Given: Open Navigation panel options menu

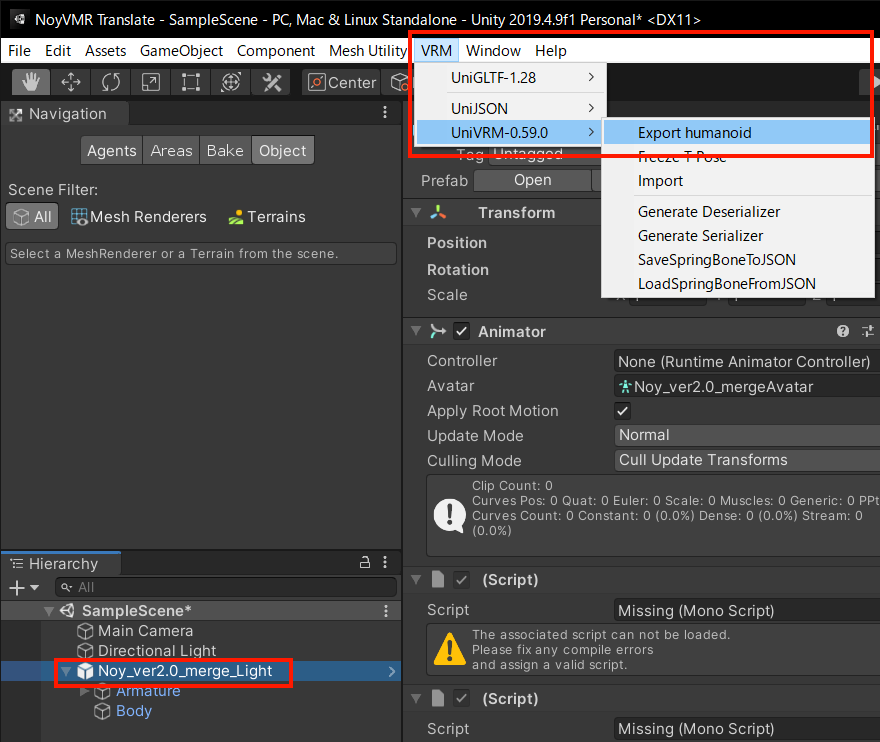Looking at the screenshot, I should coord(385,112).
